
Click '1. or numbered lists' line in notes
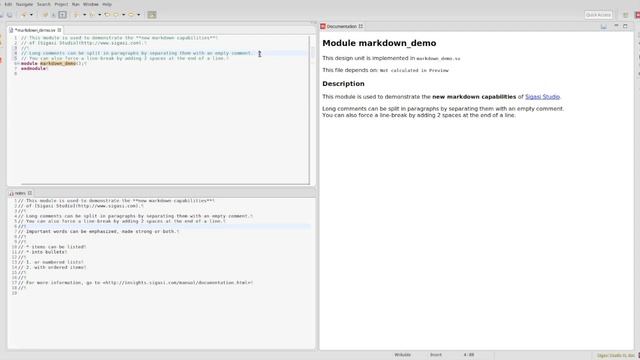coord(51,262)
